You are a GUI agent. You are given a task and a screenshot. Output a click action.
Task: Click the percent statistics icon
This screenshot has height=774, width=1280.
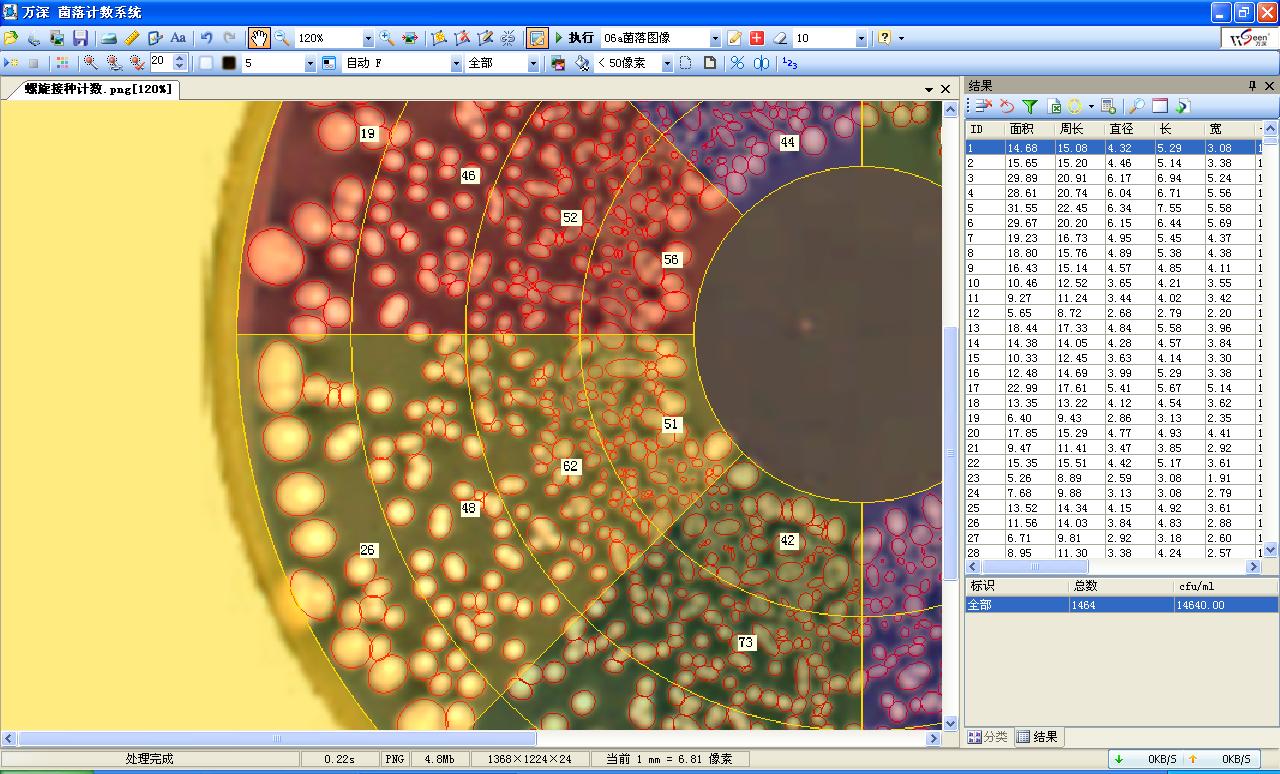(x=737, y=63)
